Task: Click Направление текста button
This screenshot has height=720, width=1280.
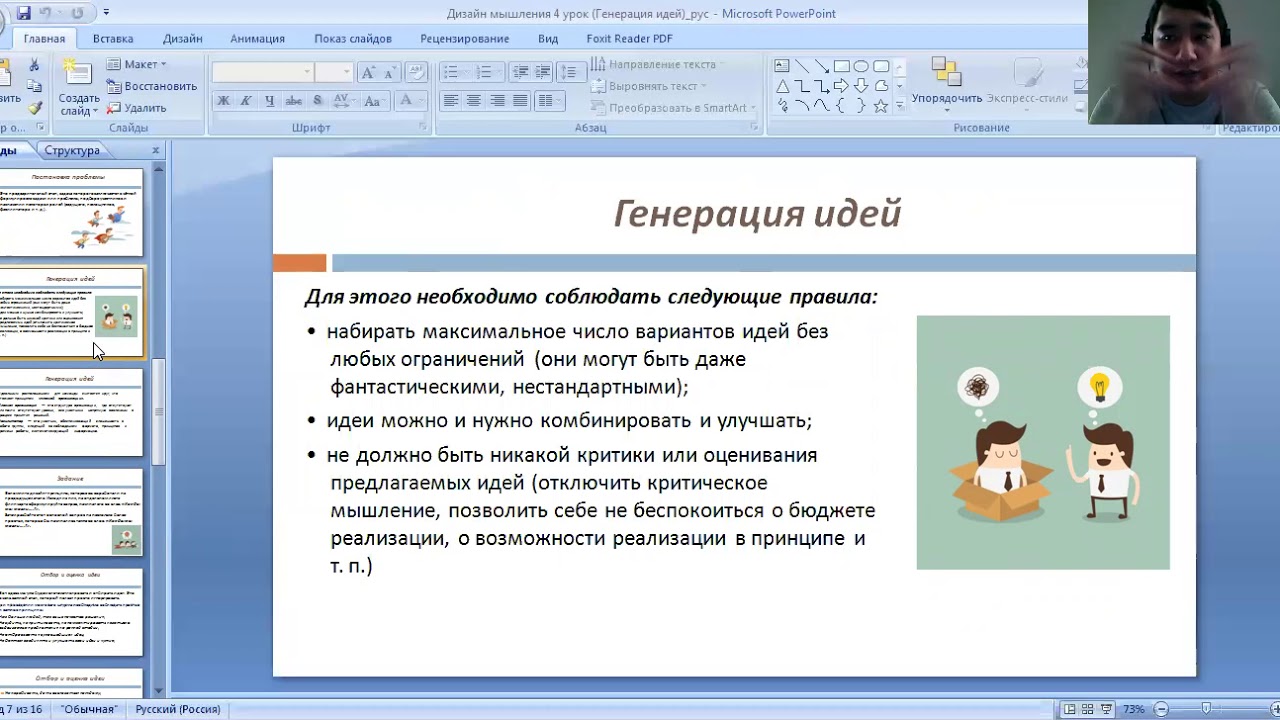Action: (x=658, y=64)
